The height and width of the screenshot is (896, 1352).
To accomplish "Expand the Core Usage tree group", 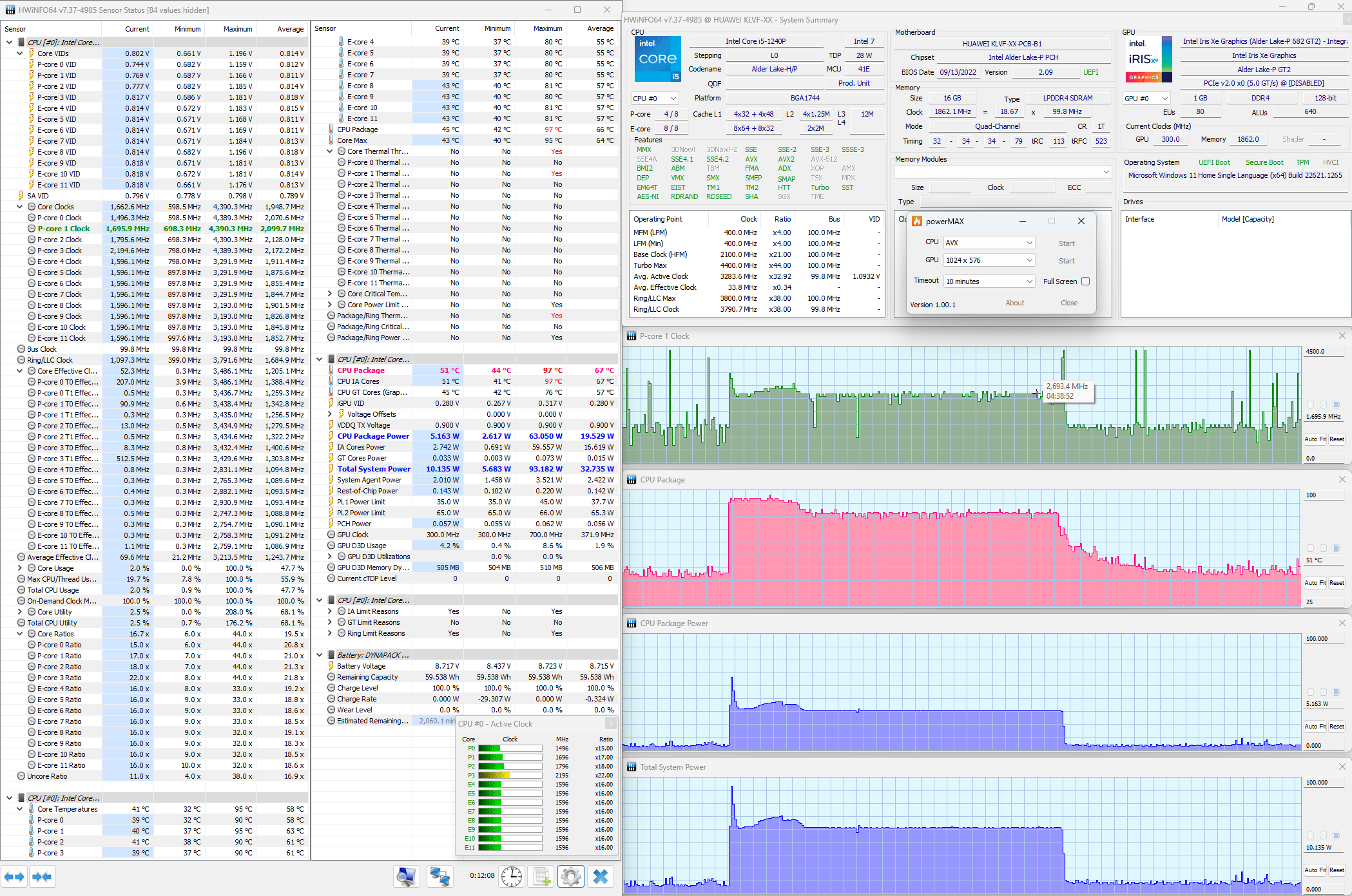I will [x=20, y=568].
